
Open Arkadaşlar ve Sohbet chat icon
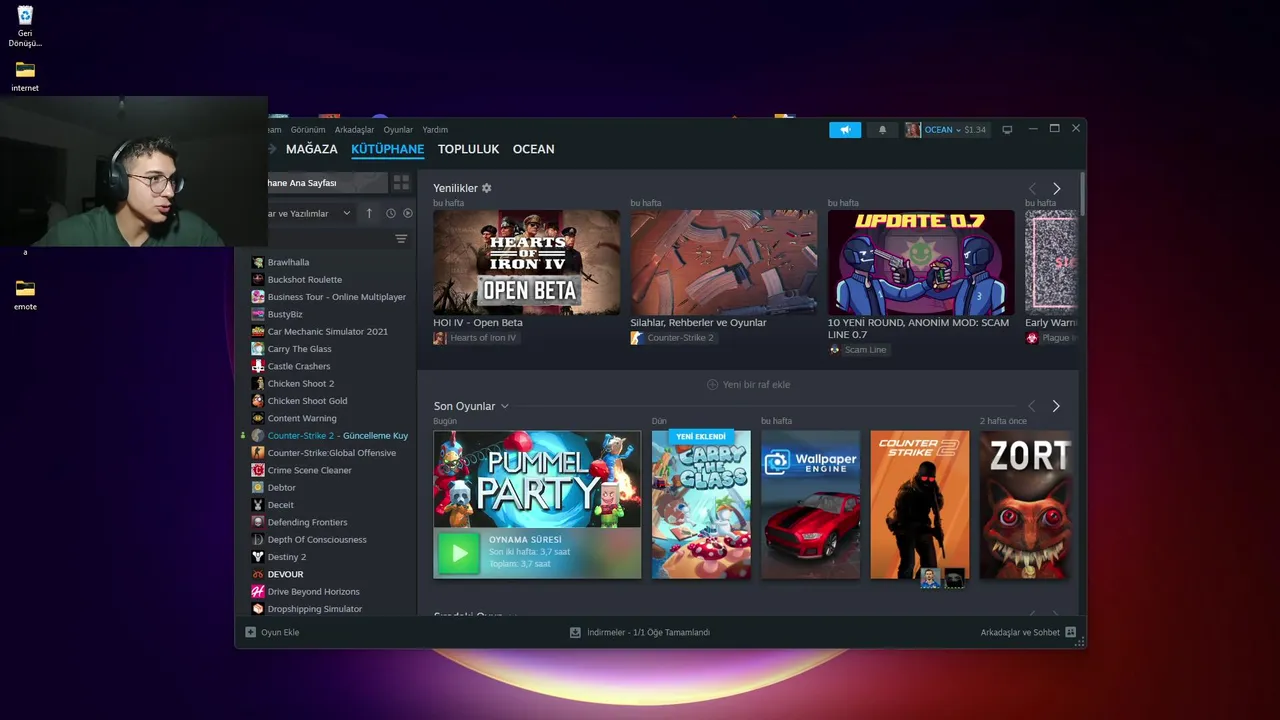pos(1070,632)
